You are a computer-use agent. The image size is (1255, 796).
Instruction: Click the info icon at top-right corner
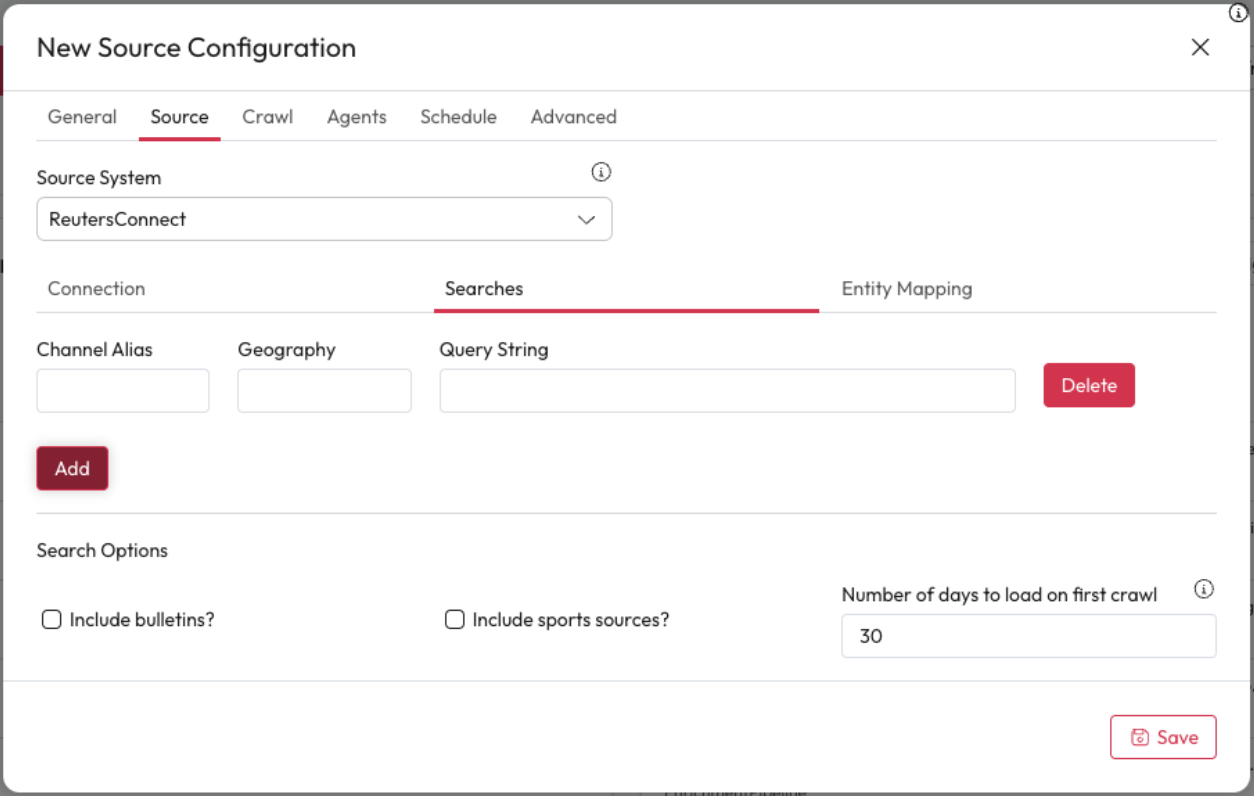pos(1238,13)
